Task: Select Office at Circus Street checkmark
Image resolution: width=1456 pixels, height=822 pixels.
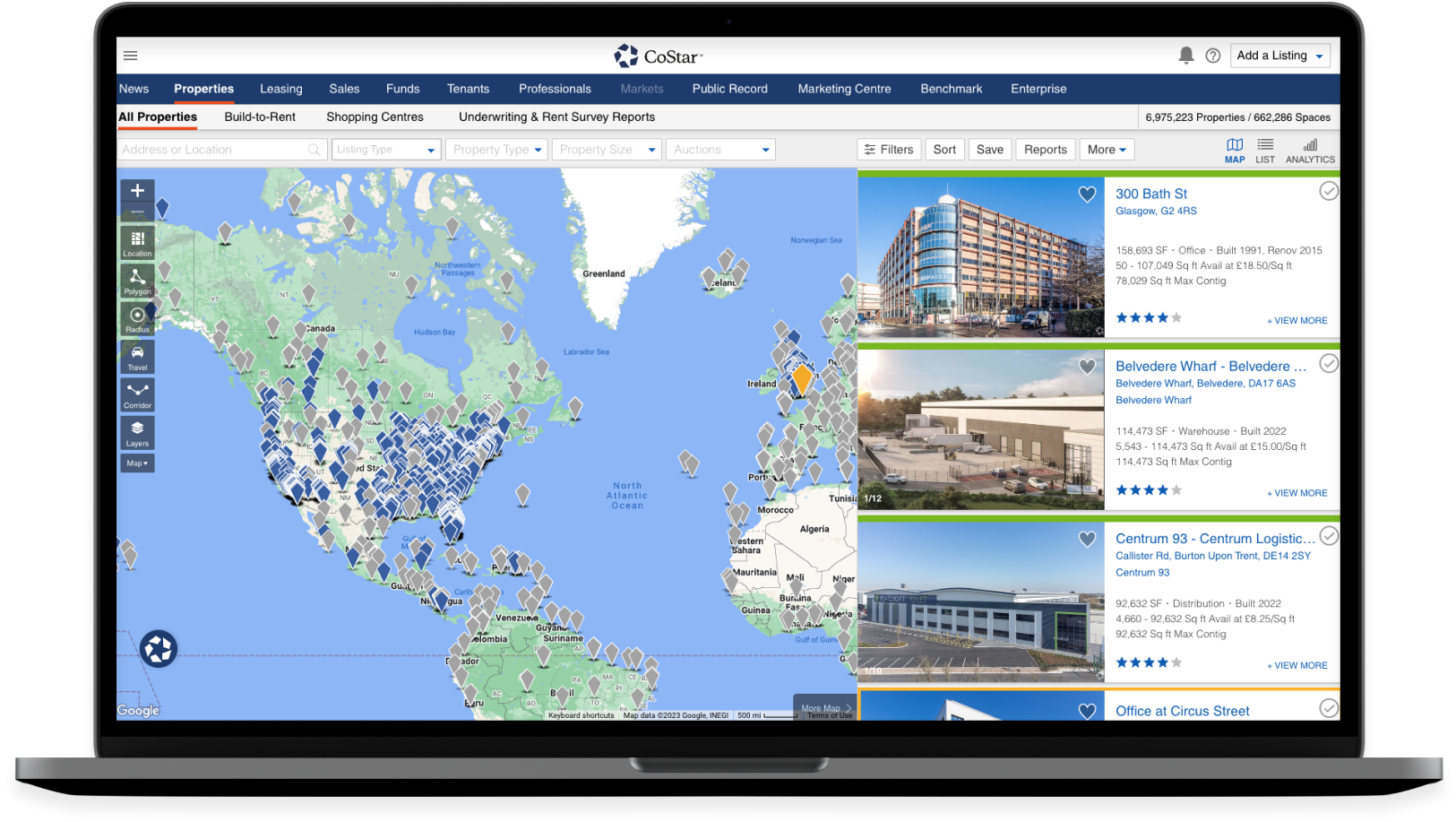Action: [1329, 708]
